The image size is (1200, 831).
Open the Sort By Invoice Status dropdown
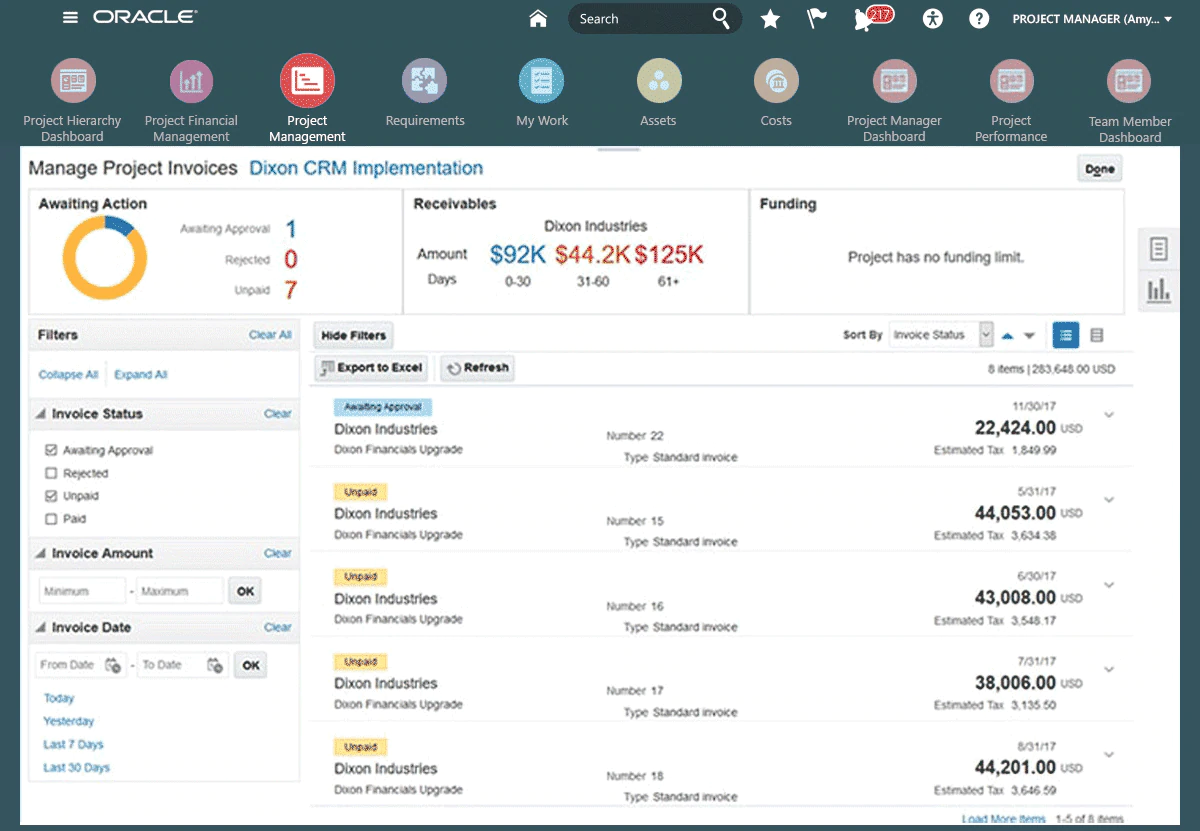click(986, 335)
